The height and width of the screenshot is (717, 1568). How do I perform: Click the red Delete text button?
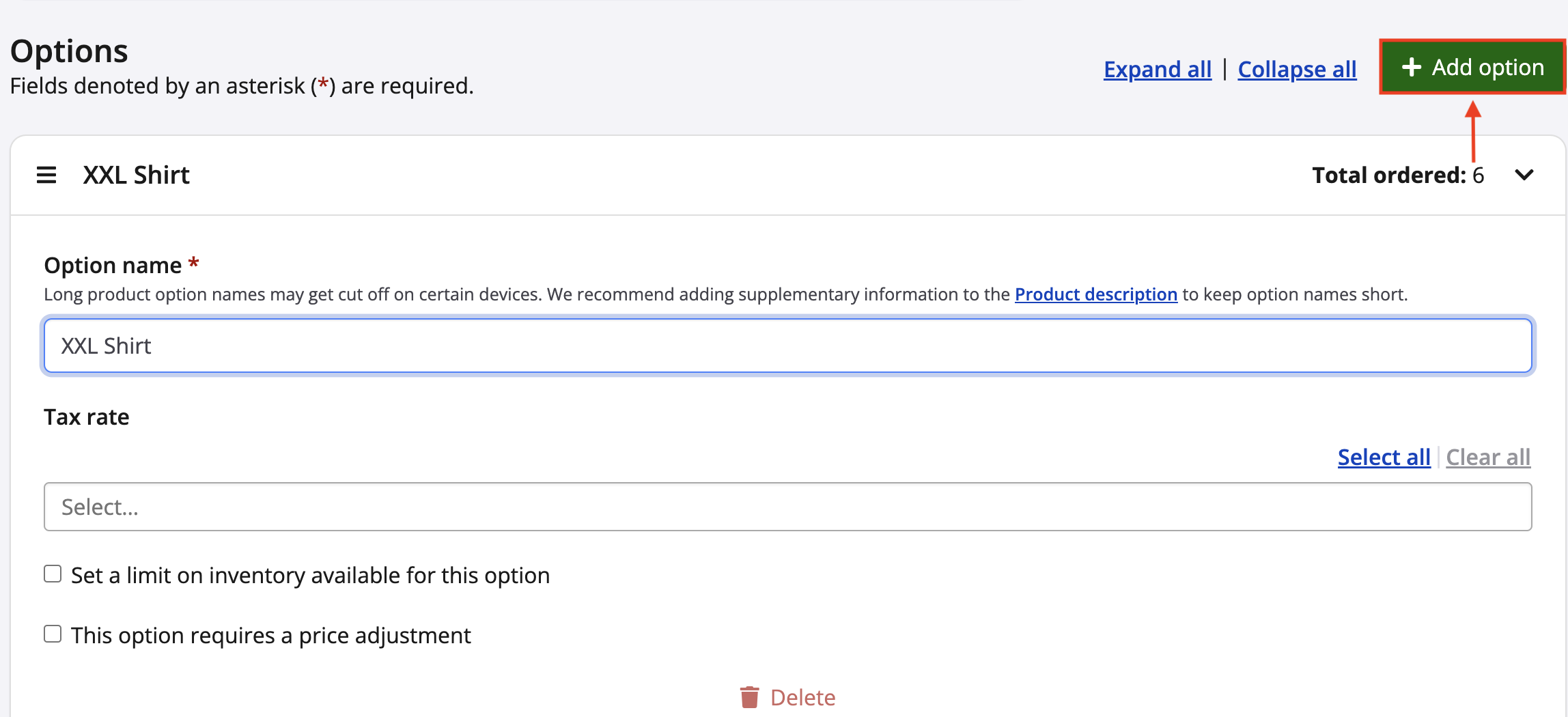(802, 697)
